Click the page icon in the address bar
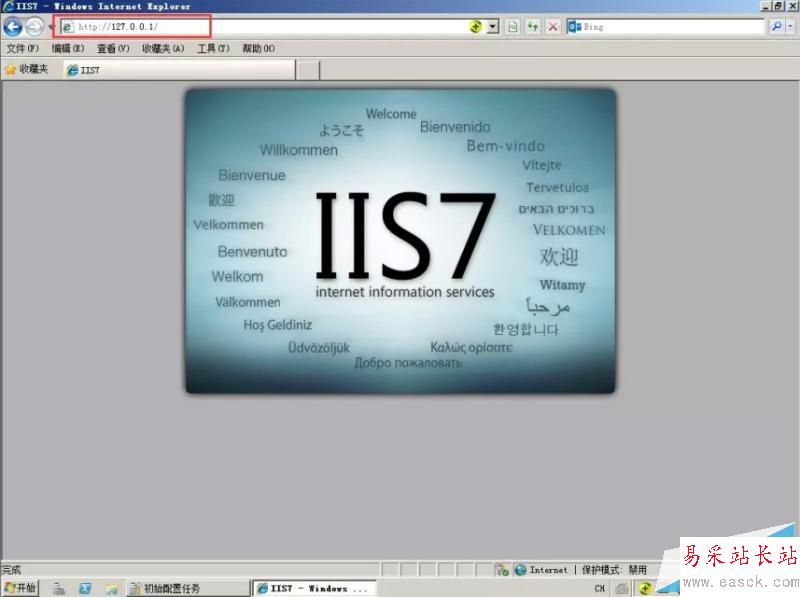The width and height of the screenshot is (800, 597). tap(68, 27)
